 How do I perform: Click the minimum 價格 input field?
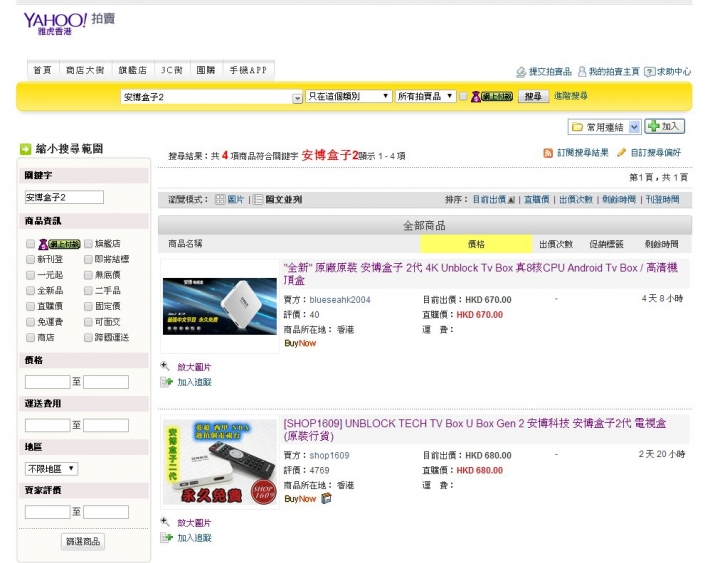tap(47, 382)
